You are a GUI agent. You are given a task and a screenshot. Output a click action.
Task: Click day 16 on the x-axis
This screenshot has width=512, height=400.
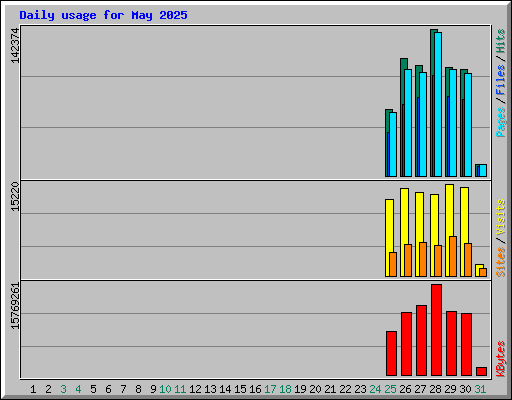255,389
